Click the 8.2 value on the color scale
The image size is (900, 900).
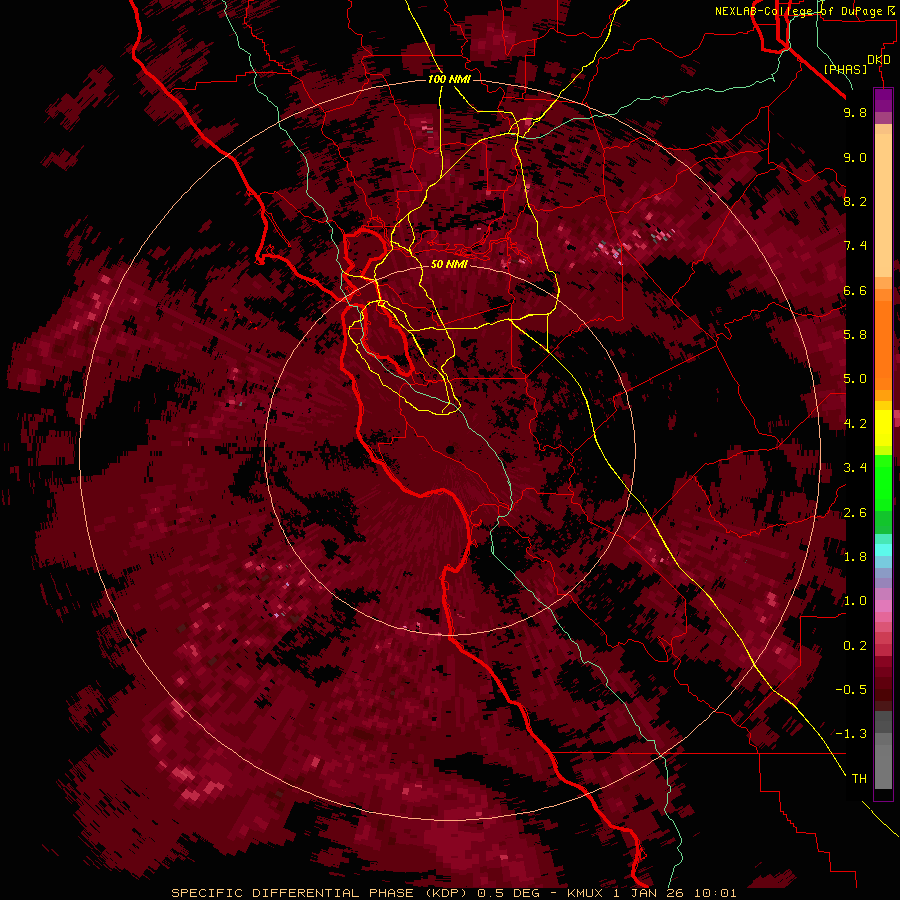click(855, 201)
